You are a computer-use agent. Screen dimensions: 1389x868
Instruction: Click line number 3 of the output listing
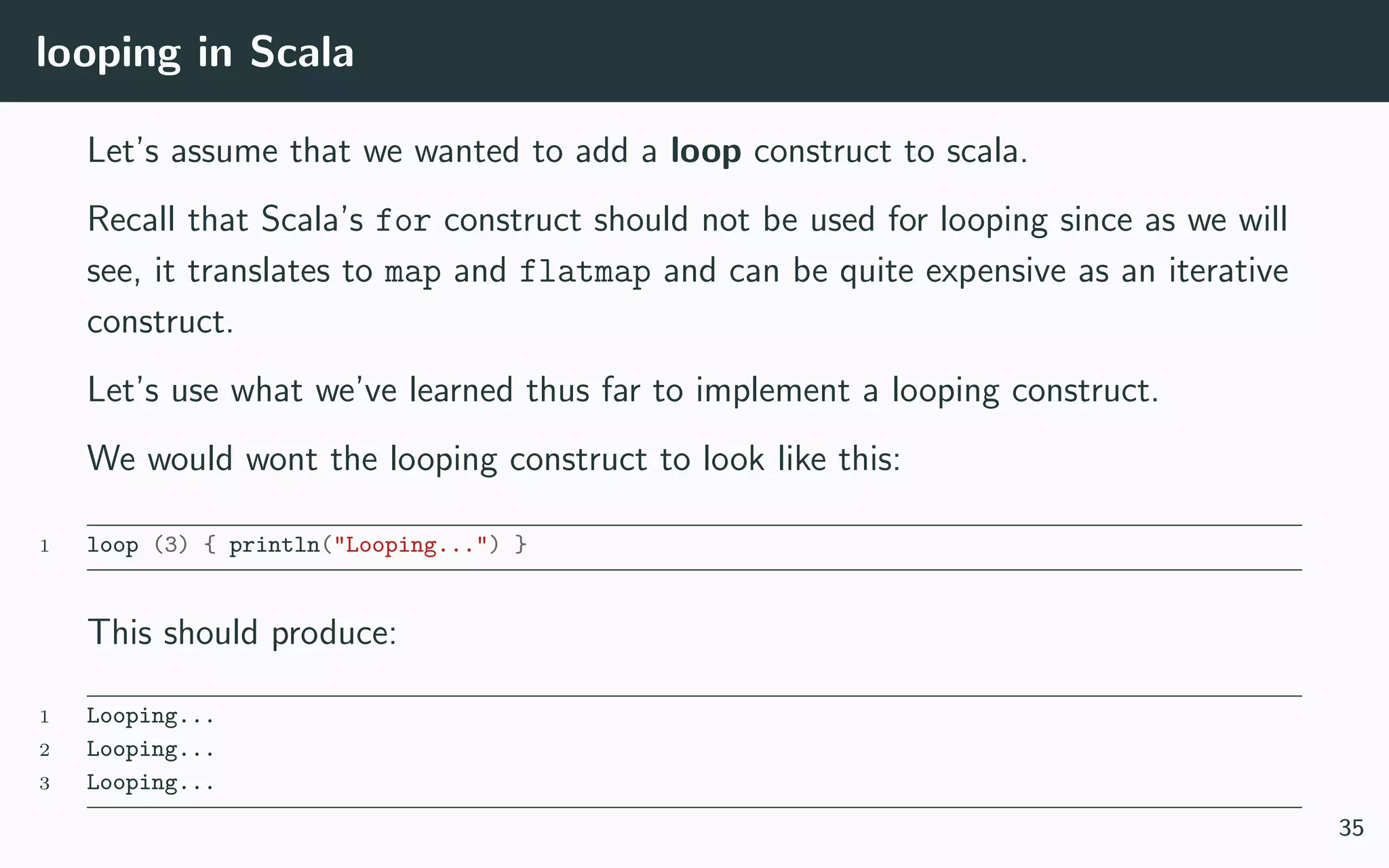pos(45,784)
